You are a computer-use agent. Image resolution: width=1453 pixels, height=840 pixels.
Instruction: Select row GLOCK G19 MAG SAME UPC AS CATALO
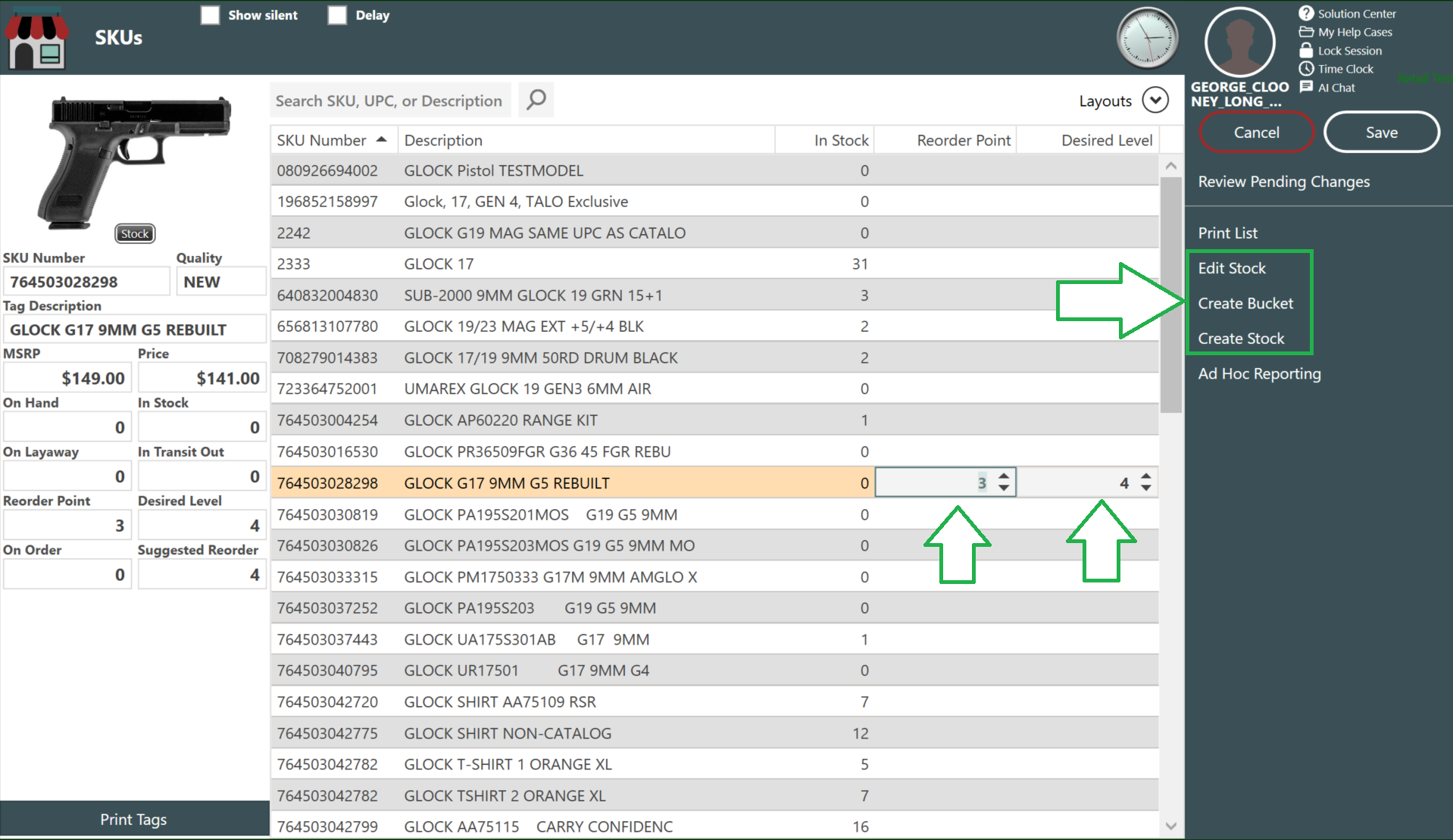[714, 233]
